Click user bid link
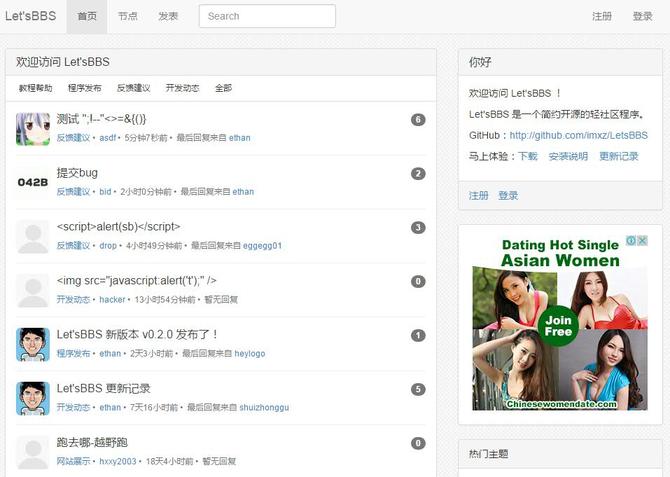Screen dimensions: 670x477 [105, 192]
